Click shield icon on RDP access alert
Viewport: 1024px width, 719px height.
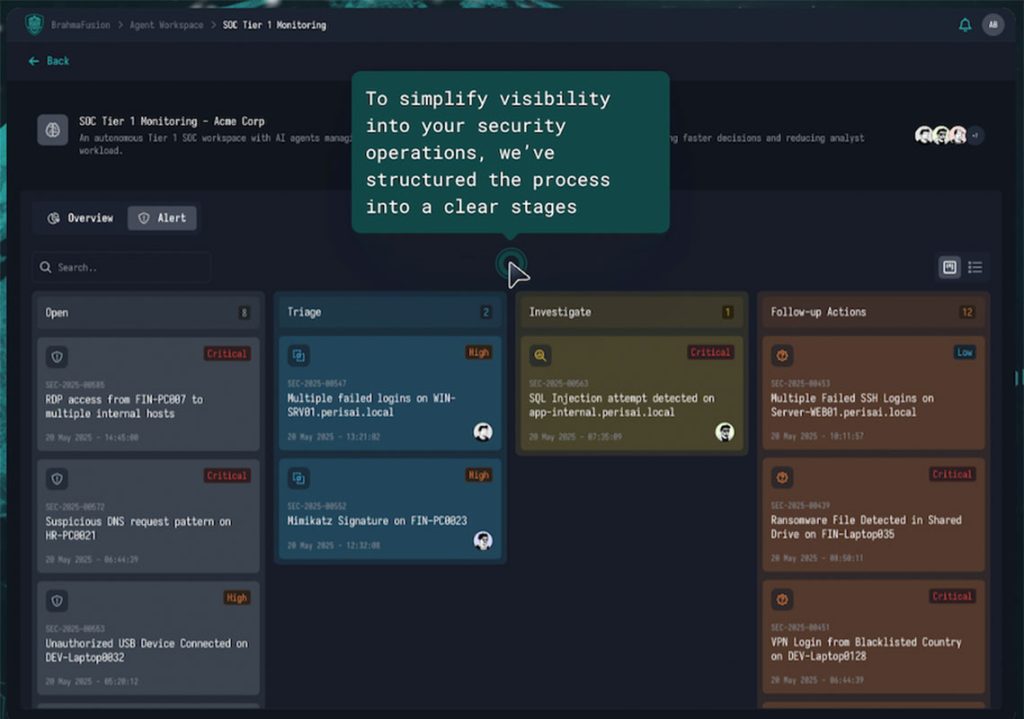(57, 357)
